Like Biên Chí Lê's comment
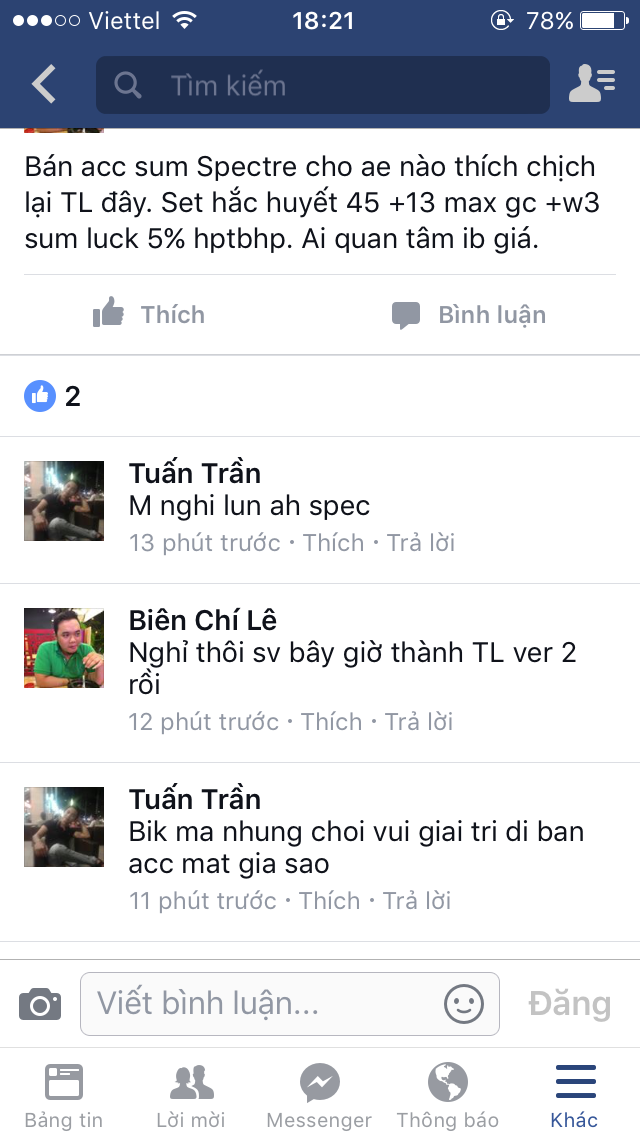Screen dimensions: 640x1136 pyautogui.click(x=331, y=722)
